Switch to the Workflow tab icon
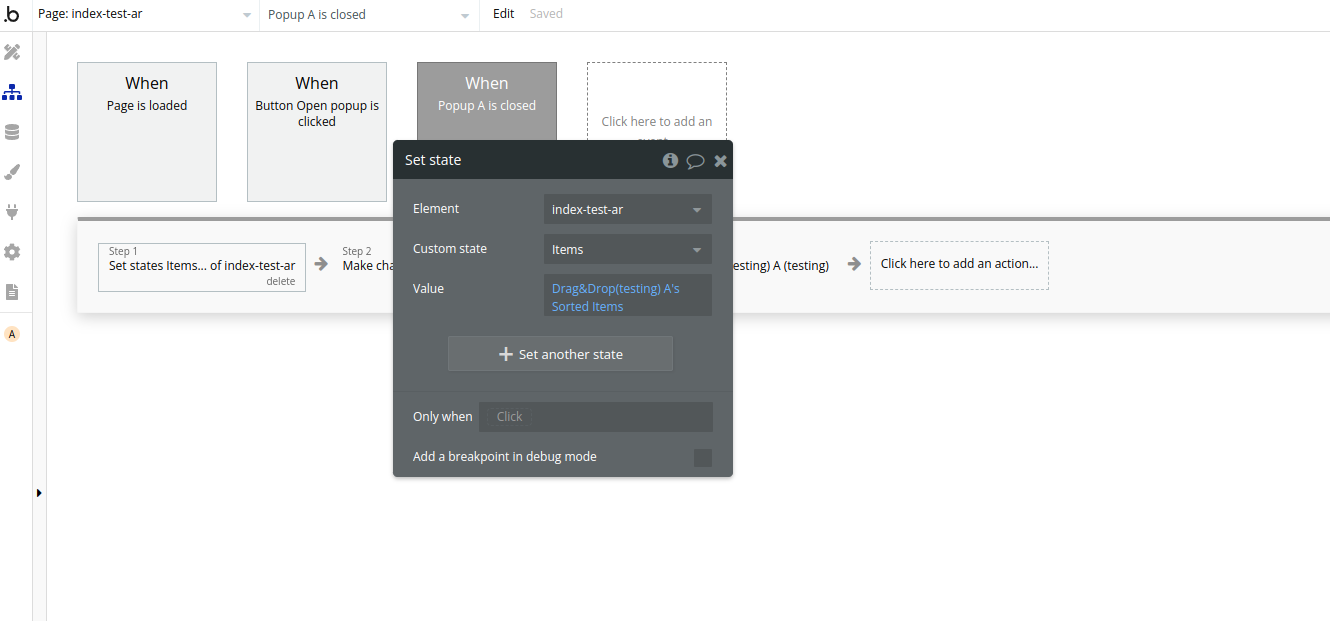The height and width of the screenshot is (621, 1330). 12,92
